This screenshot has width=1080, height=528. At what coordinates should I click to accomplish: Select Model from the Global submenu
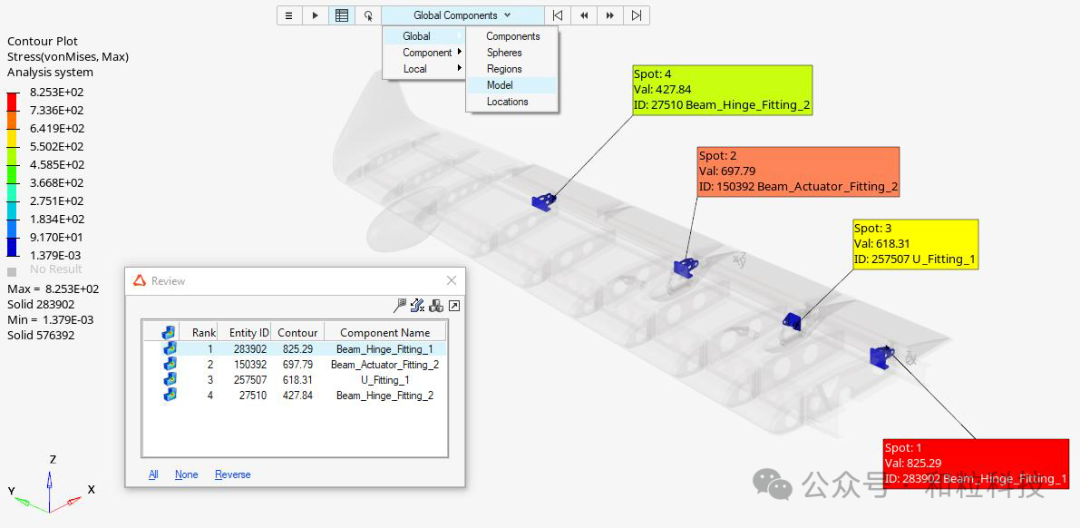[500, 85]
